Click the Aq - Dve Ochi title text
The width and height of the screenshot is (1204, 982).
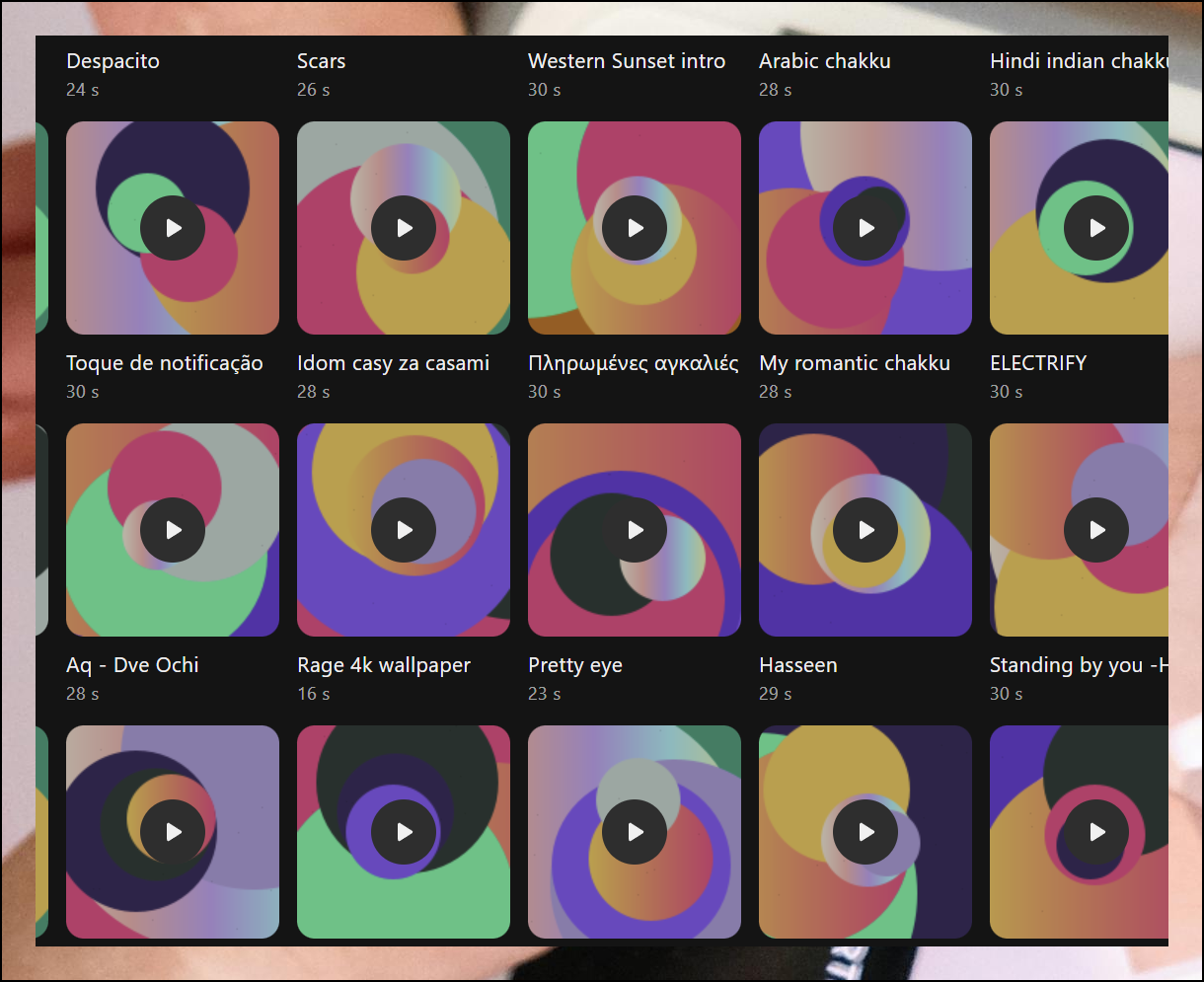132,665
